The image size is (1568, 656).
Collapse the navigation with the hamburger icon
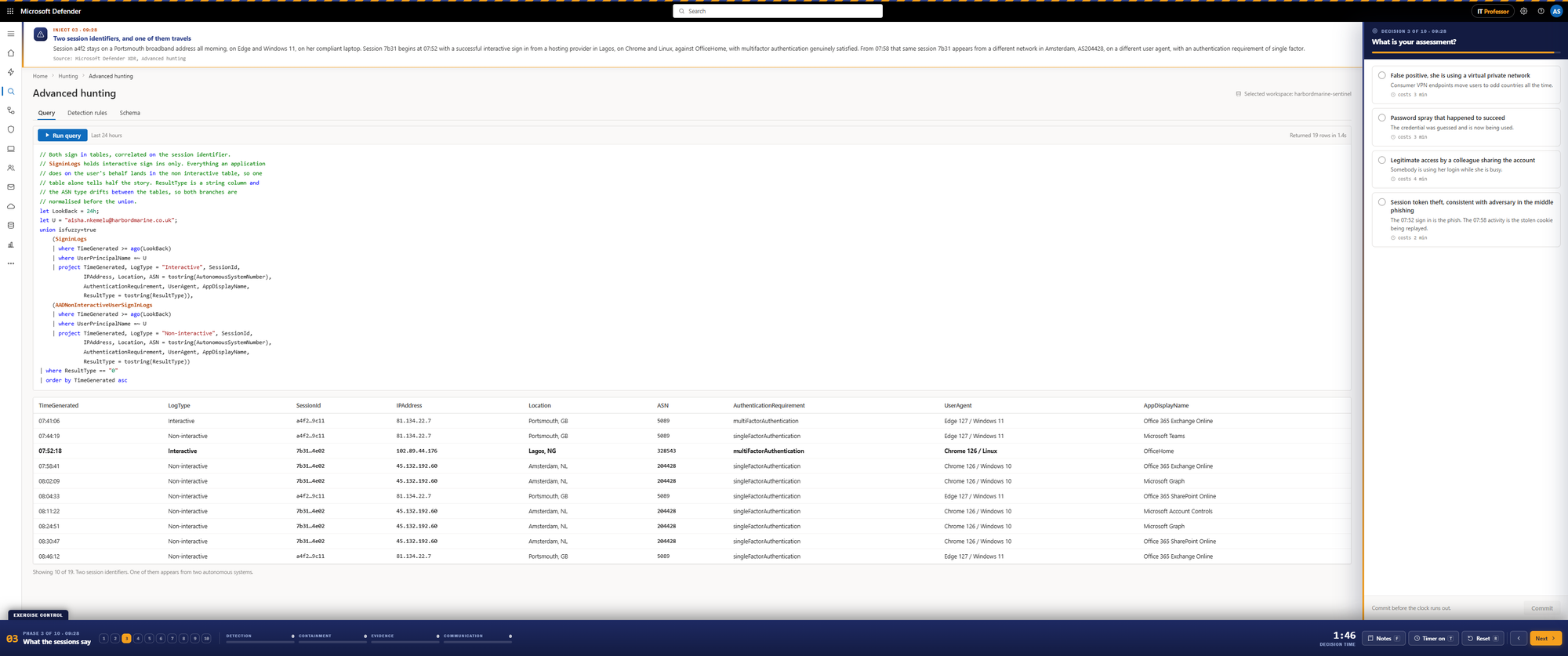click(x=11, y=34)
